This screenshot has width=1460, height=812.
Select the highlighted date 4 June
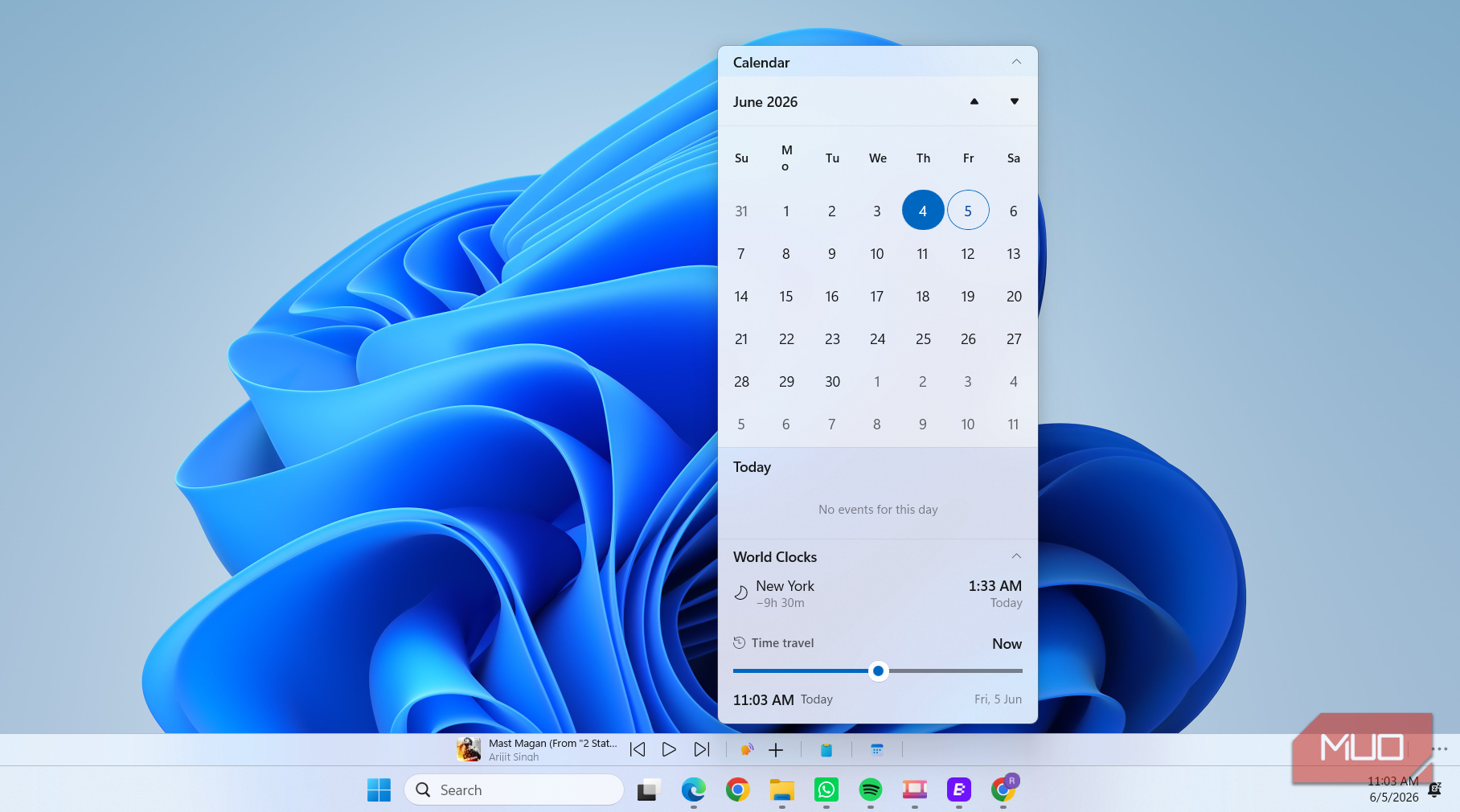click(923, 211)
